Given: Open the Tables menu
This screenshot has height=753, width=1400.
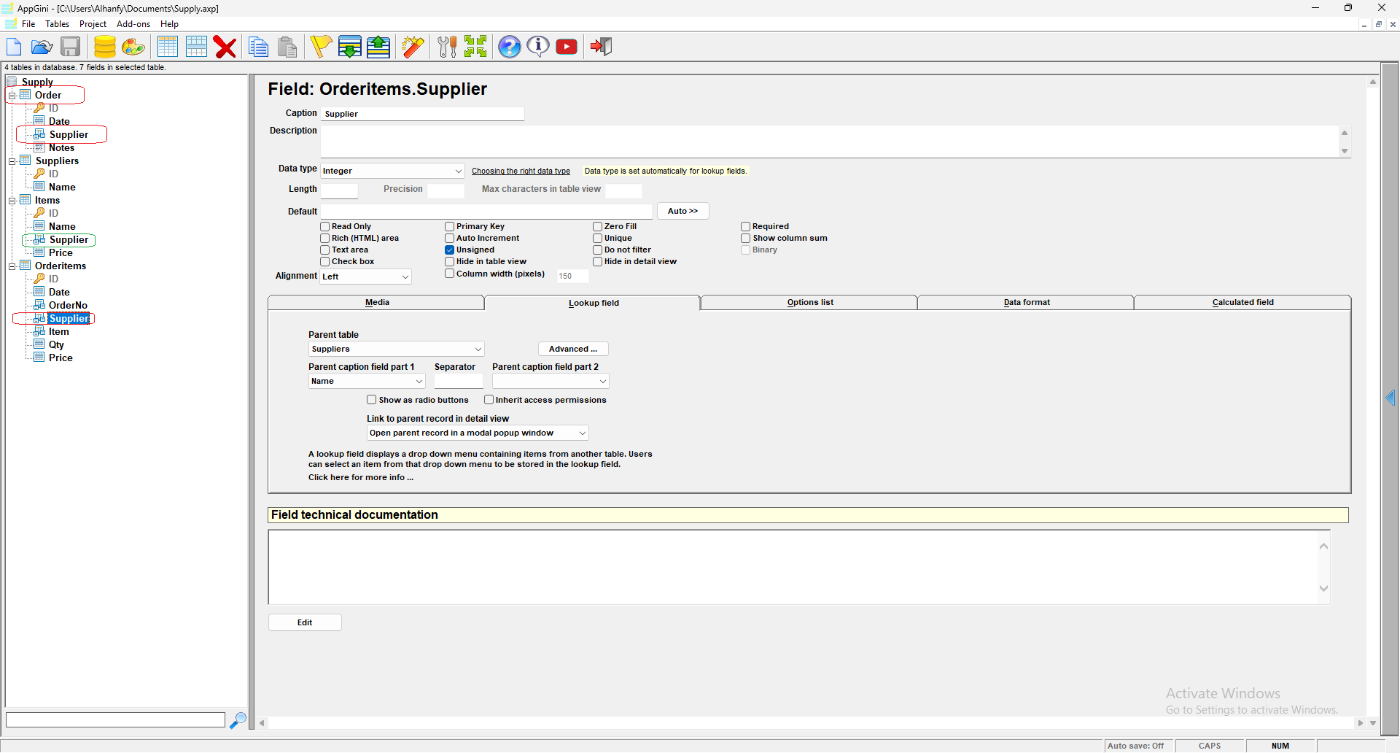Looking at the screenshot, I should click(57, 24).
